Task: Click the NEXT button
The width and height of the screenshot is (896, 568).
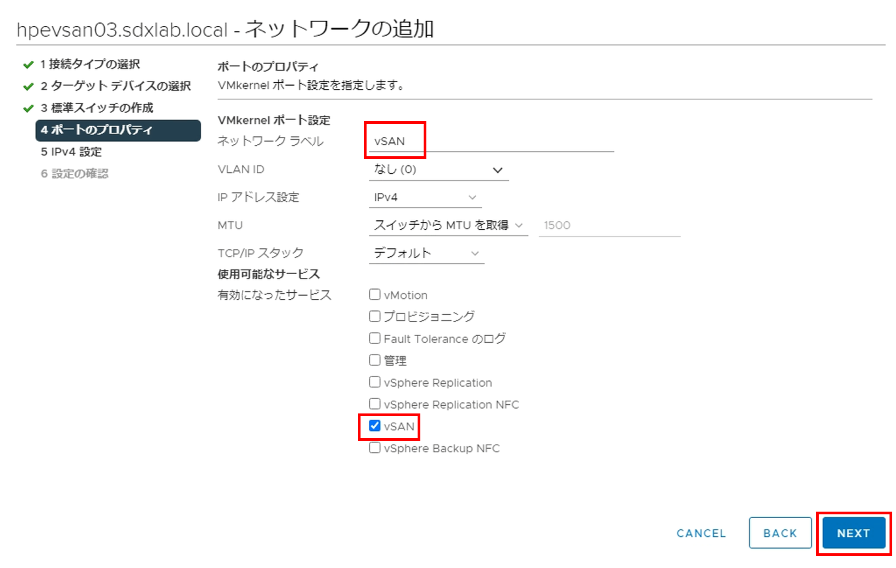Action: (854, 533)
